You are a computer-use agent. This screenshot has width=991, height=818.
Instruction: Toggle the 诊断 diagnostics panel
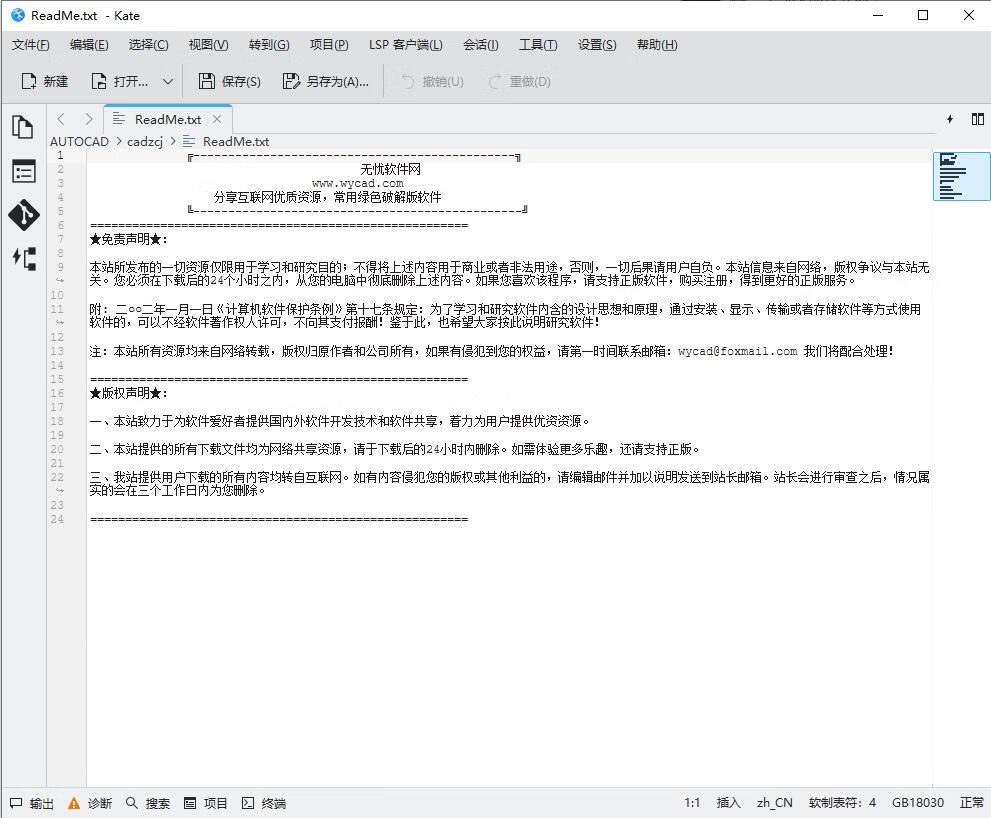(88, 803)
